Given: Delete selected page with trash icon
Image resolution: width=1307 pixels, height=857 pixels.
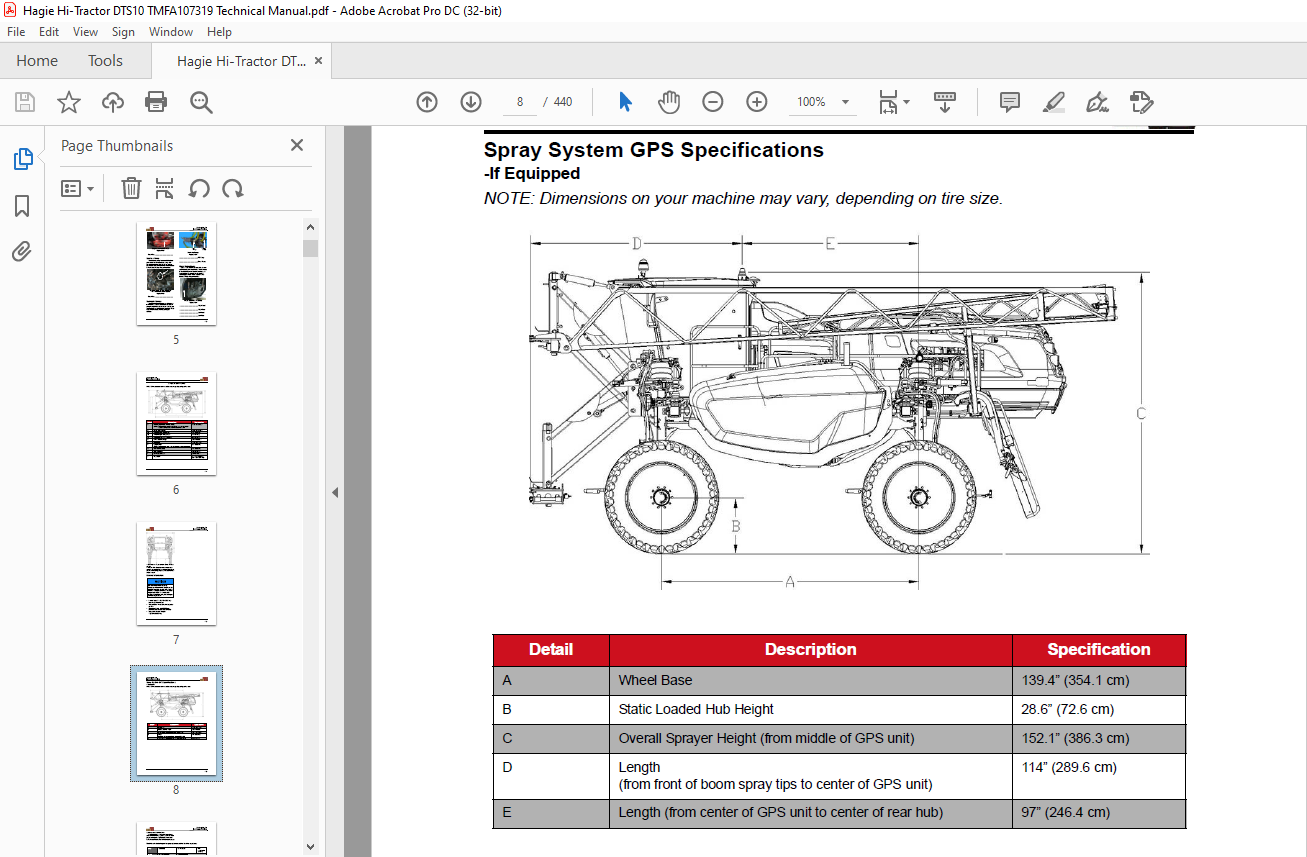Looking at the screenshot, I should [131, 188].
